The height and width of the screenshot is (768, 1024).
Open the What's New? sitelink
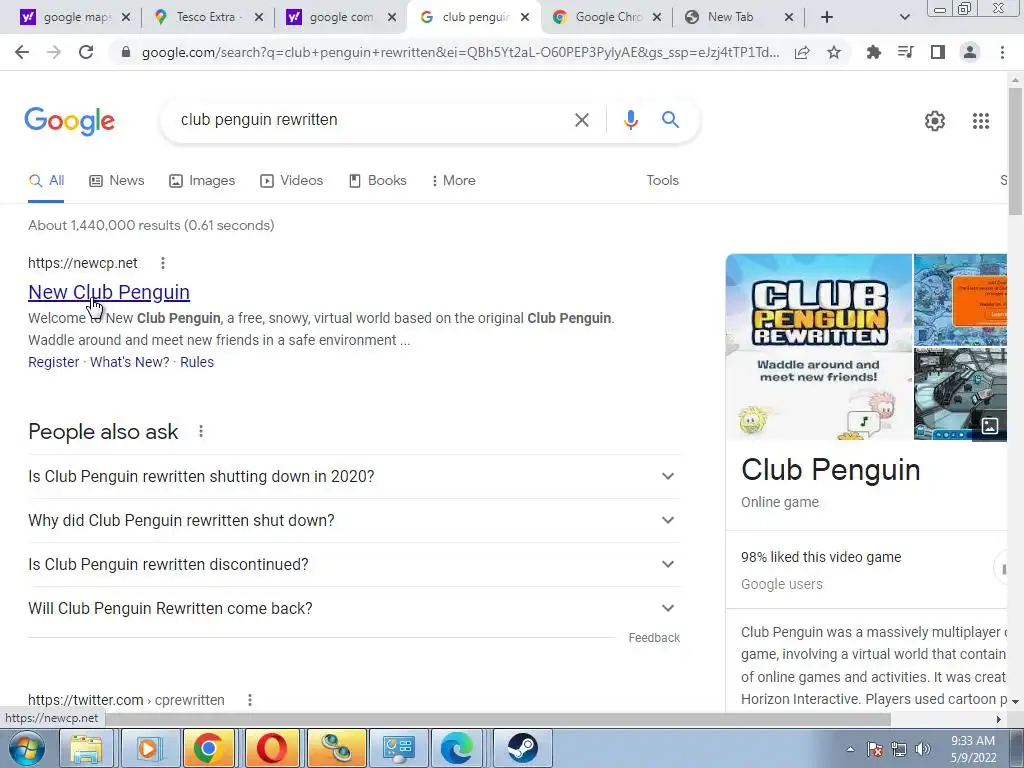[x=129, y=362]
